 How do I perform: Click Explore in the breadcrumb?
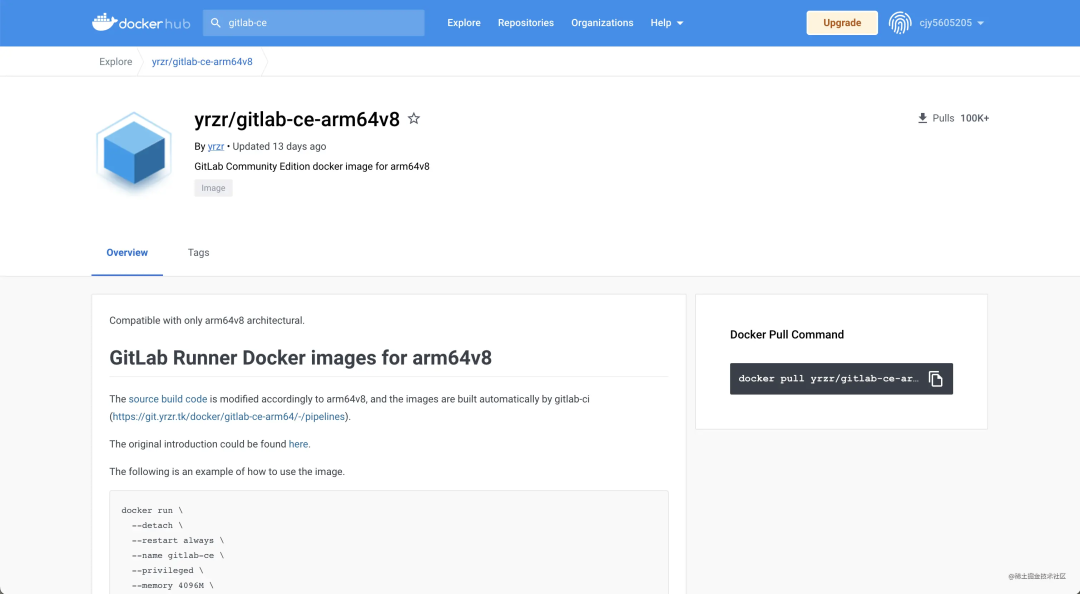(x=116, y=61)
